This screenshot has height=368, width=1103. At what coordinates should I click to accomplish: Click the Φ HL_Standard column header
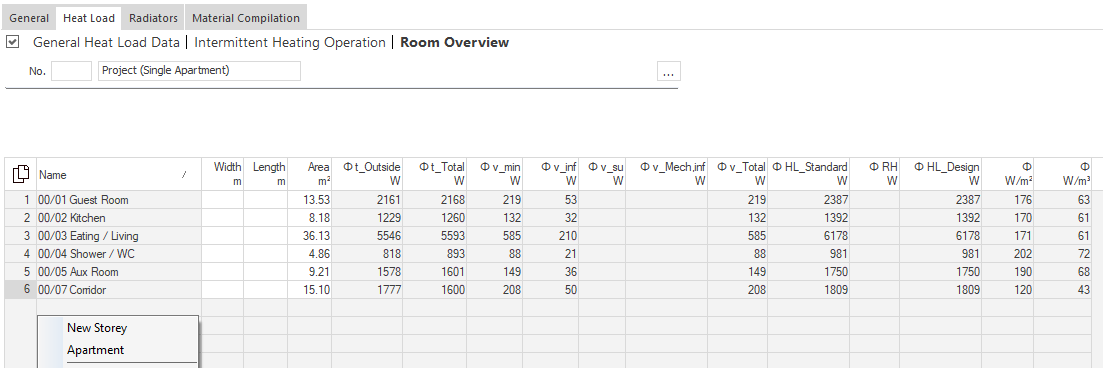[808, 174]
